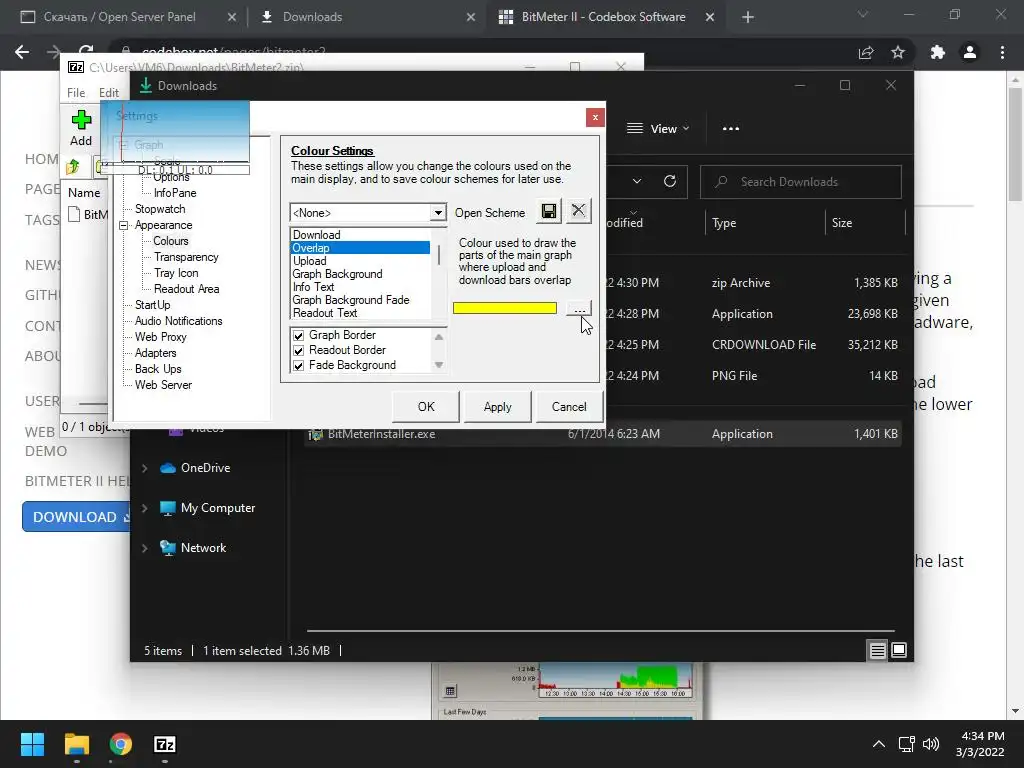This screenshot has width=1024, height=768.
Task: Click OK in Settings dialog
Action: (426, 407)
